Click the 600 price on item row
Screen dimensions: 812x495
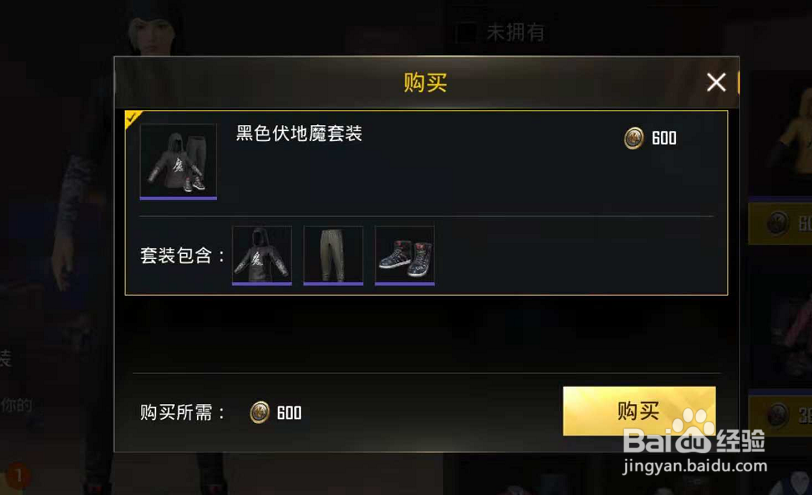[x=664, y=138]
